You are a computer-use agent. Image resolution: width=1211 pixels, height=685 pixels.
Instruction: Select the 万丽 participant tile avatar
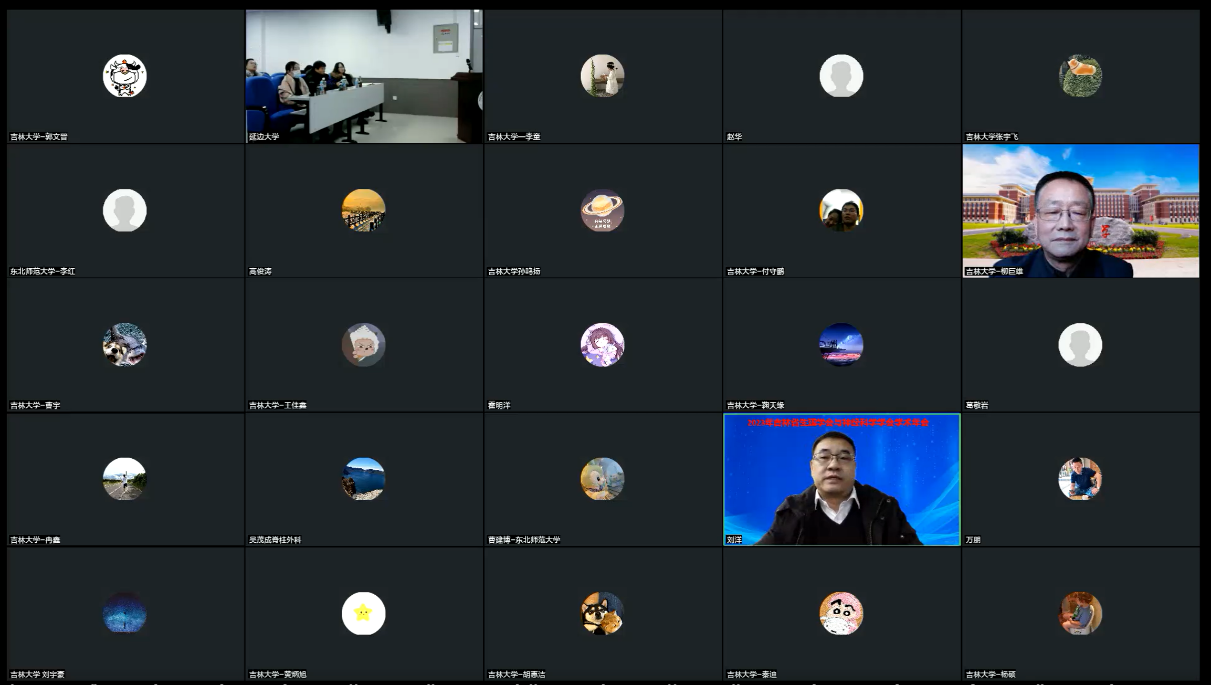(x=1080, y=479)
